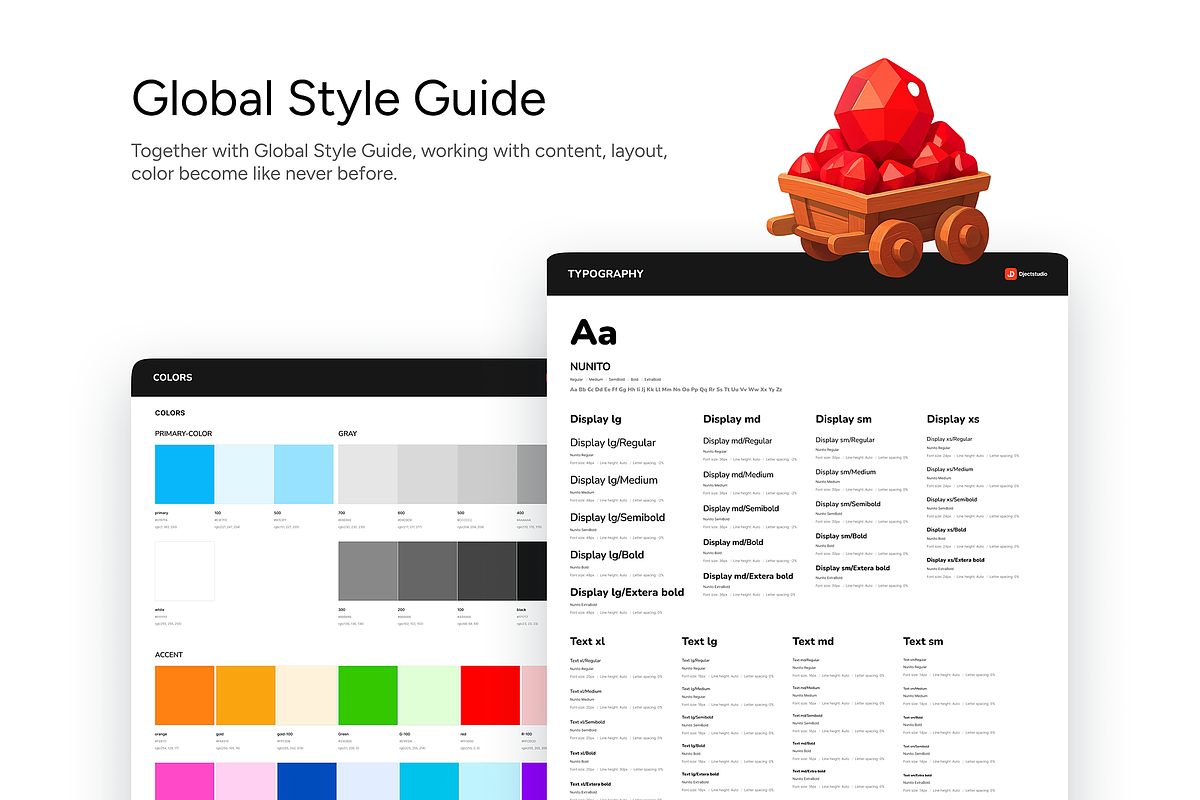Select the dark blue accent swatch
Screen dimensions: 1200x800
click(x=307, y=781)
